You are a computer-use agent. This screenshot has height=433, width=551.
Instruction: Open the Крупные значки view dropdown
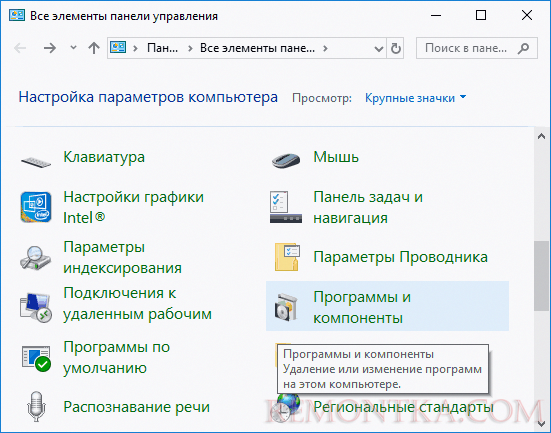click(415, 98)
